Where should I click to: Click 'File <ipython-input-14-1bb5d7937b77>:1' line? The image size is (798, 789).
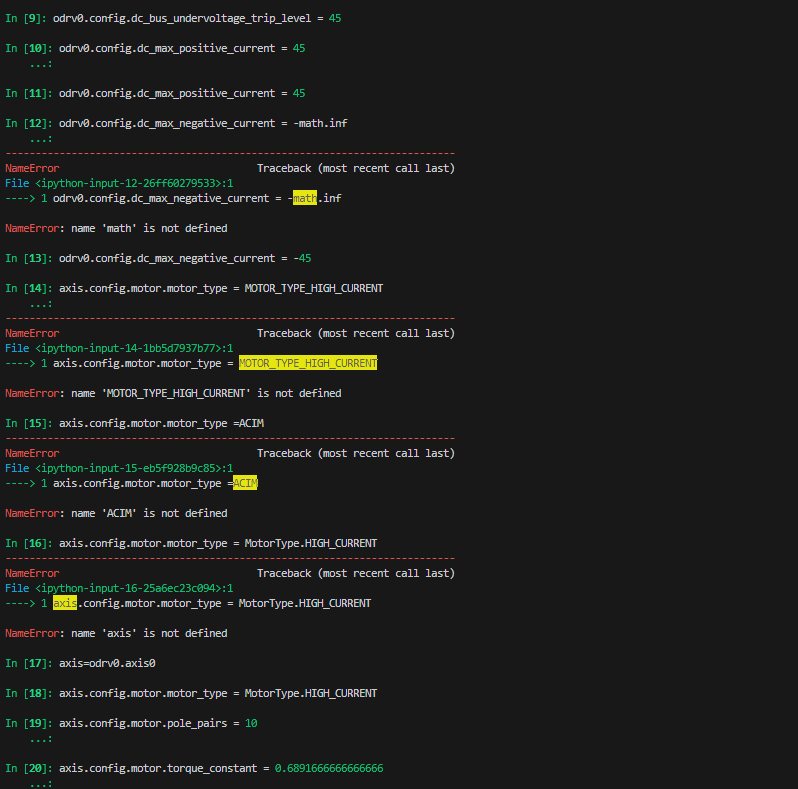point(119,348)
